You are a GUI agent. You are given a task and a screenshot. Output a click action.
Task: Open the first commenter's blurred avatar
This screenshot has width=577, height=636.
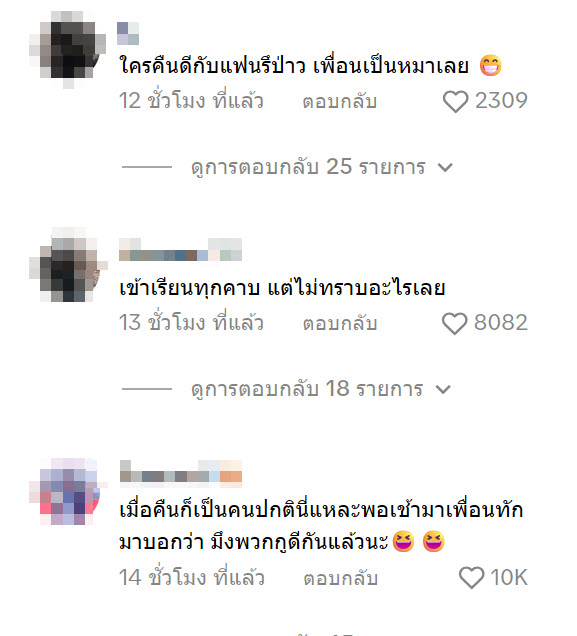click(67, 49)
